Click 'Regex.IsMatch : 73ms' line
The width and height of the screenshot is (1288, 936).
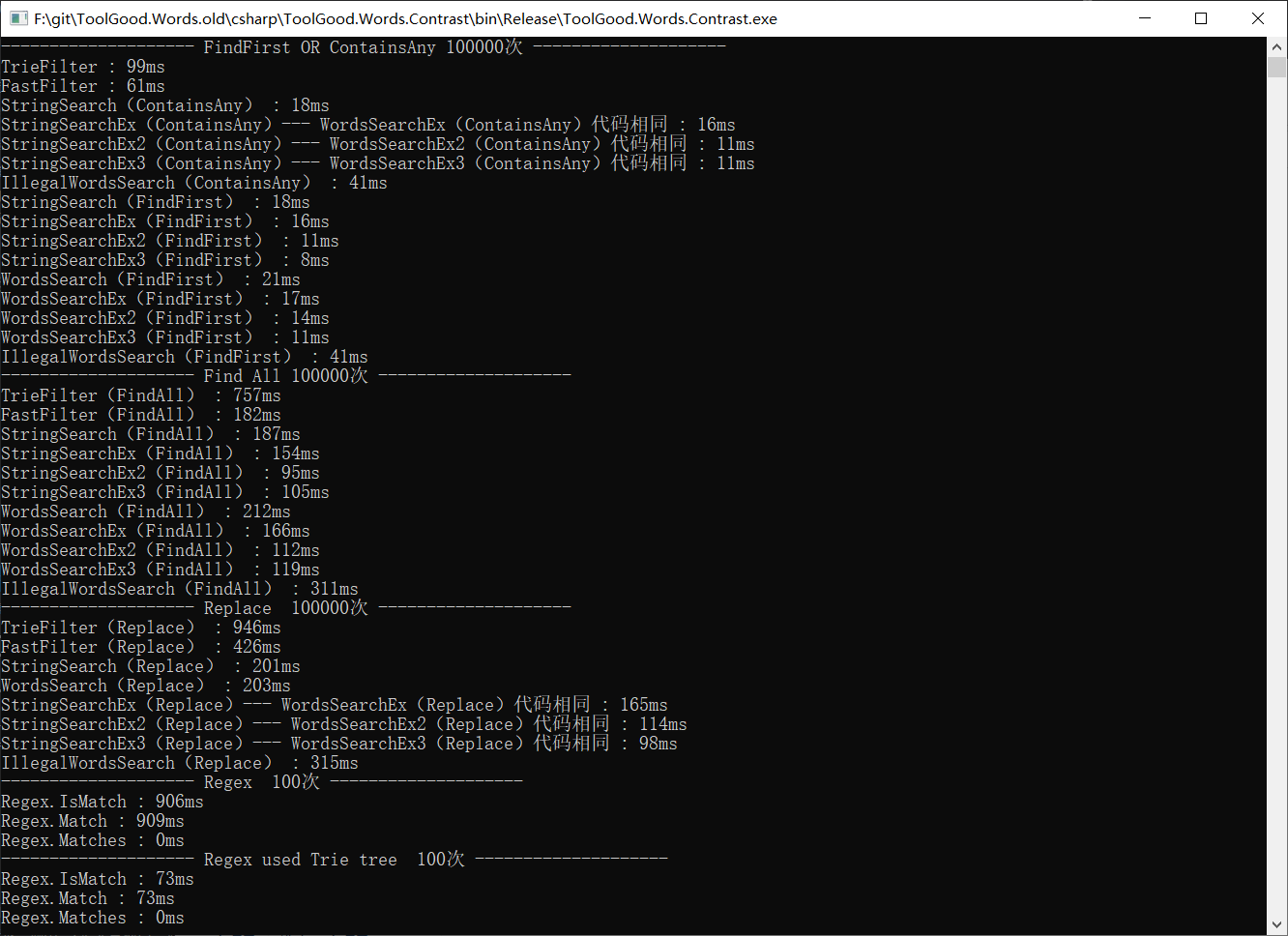point(98,879)
